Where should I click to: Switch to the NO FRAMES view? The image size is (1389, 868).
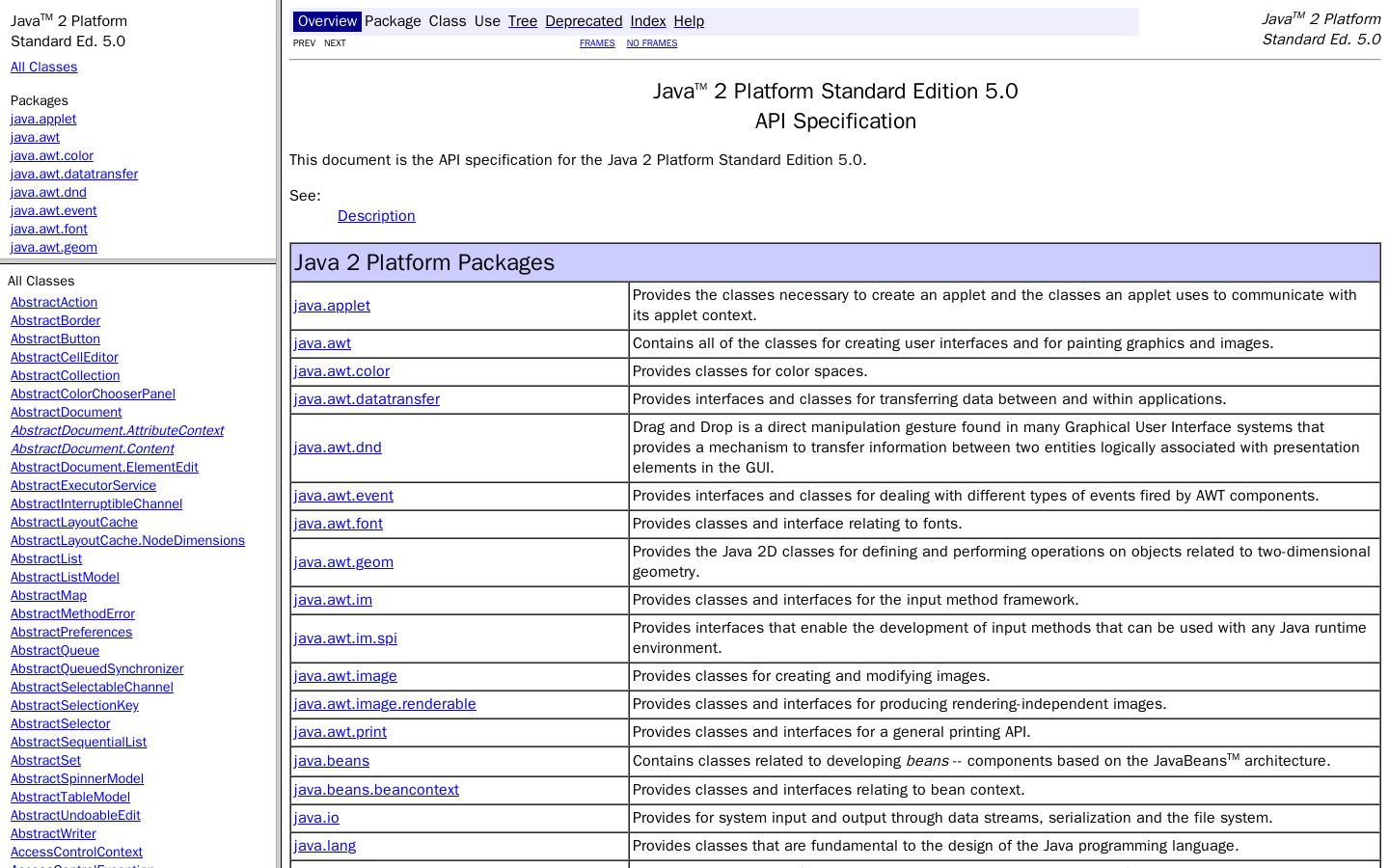652,43
